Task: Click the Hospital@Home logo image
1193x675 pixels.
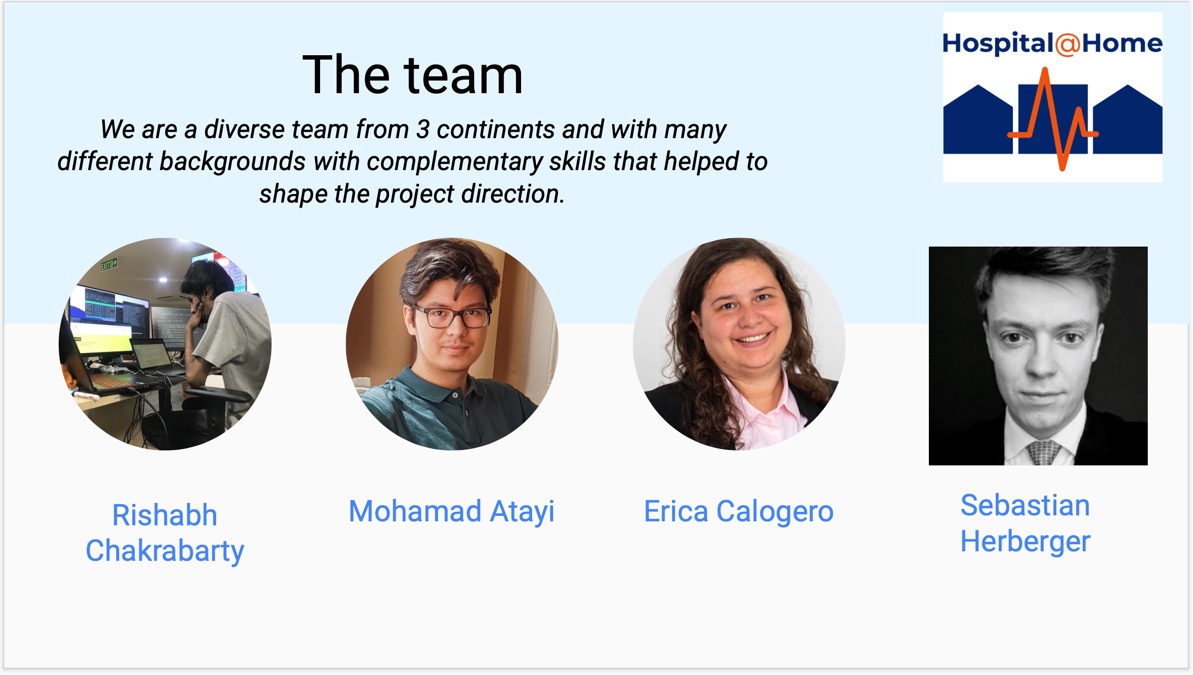Action: click(x=1052, y=97)
